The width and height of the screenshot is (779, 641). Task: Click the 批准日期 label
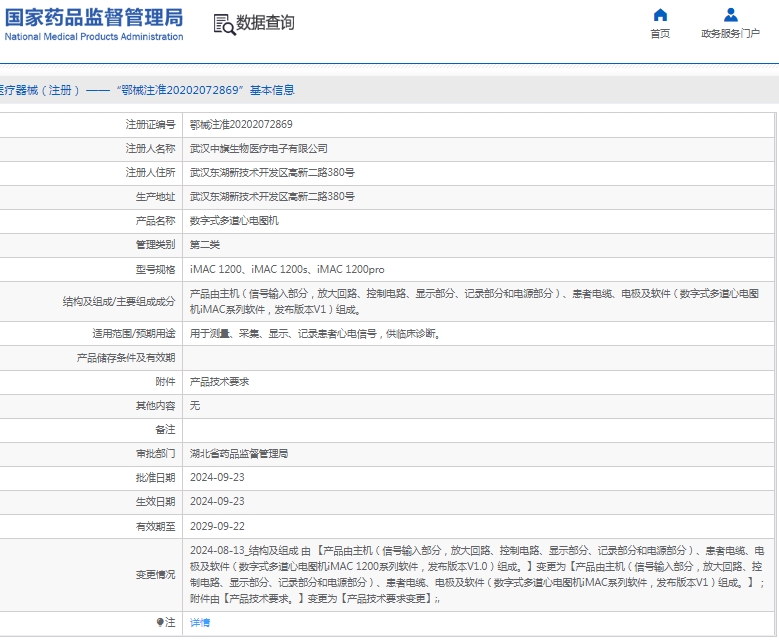pyautogui.click(x=156, y=478)
